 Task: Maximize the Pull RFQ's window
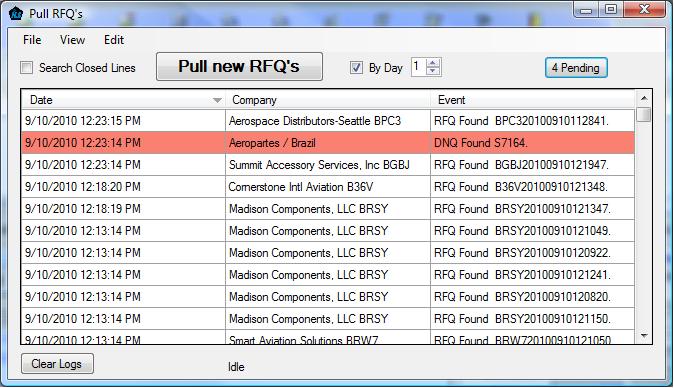(x=611, y=9)
